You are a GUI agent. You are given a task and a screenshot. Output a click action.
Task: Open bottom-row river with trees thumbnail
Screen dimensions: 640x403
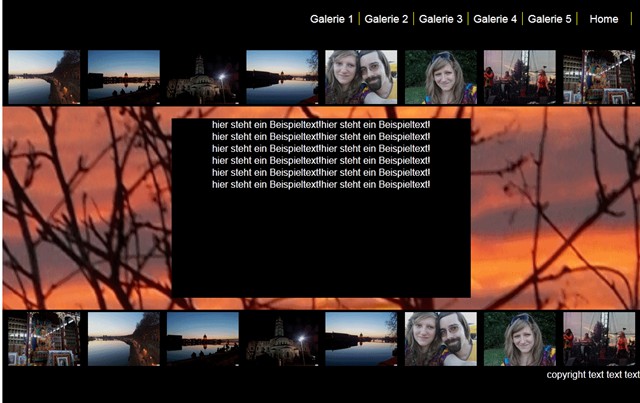click(x=124, y=339)
